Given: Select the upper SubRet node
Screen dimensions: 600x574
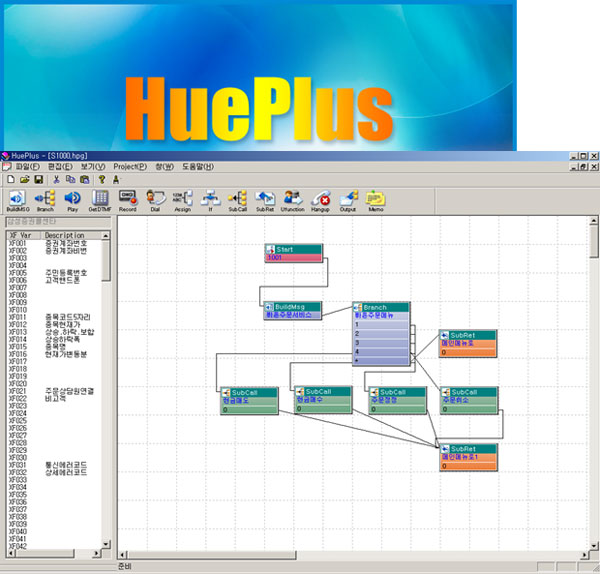Looking at the screenshot, I should [468, 344].
